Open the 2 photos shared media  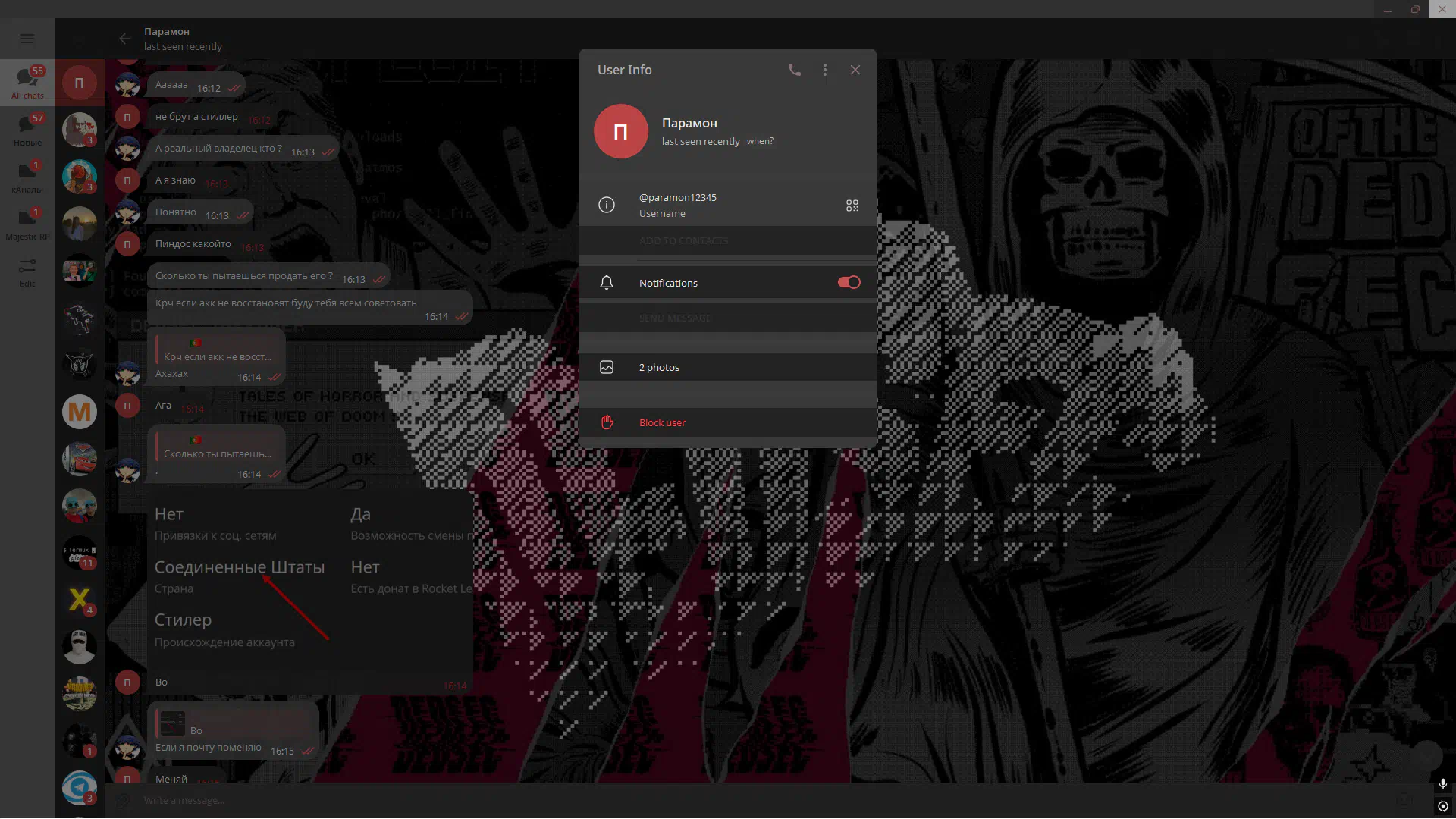[x=728, y=367]
